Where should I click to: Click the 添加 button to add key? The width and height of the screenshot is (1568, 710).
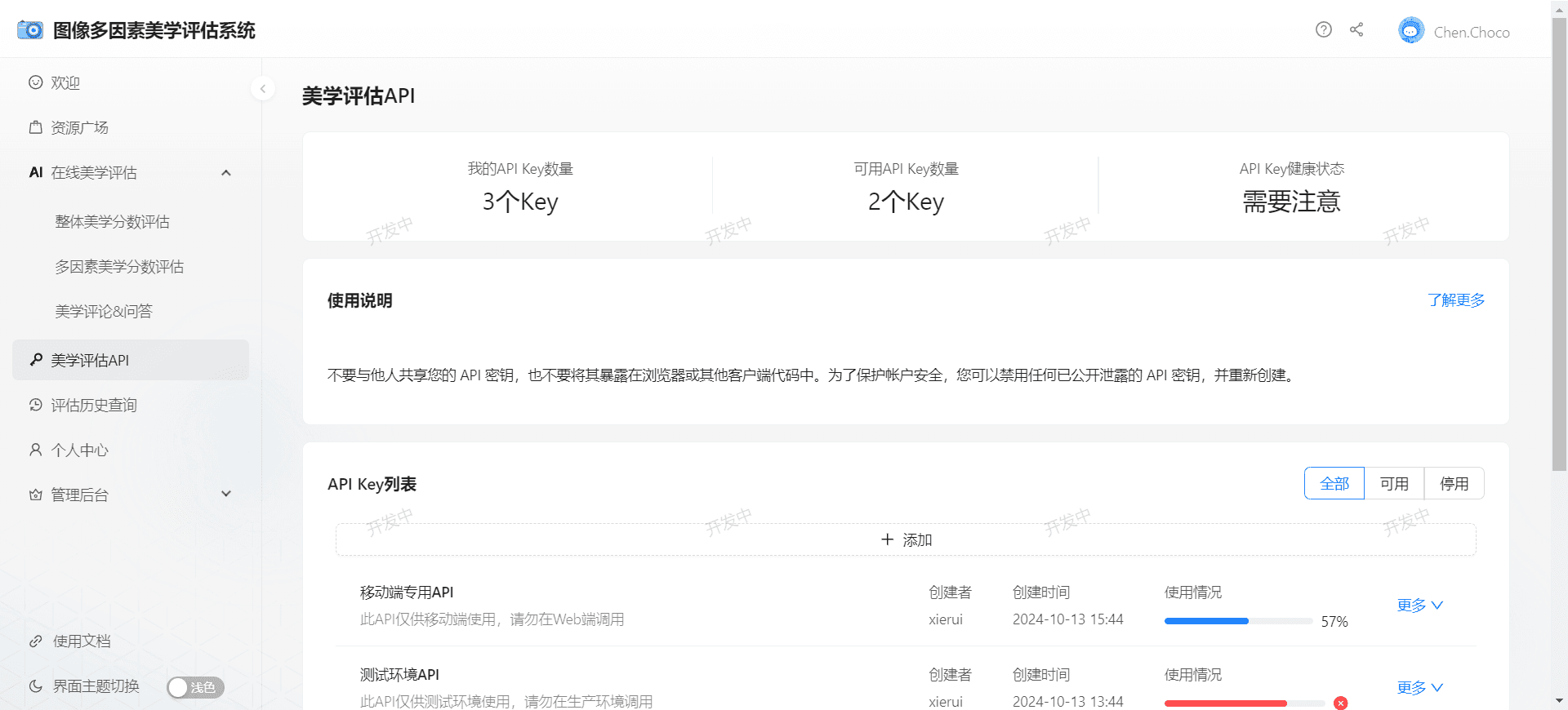[906, 540]
